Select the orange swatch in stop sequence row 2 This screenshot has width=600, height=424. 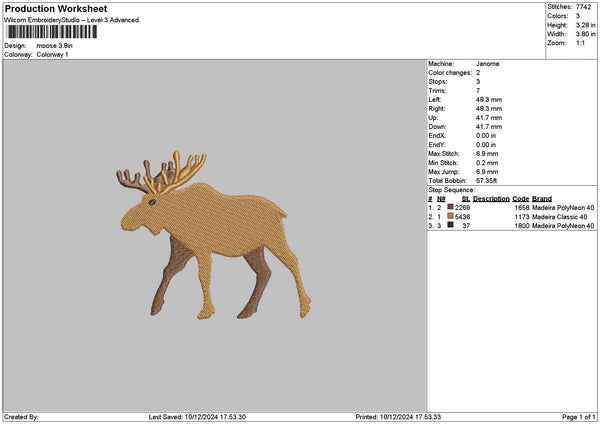pos(451,216)
